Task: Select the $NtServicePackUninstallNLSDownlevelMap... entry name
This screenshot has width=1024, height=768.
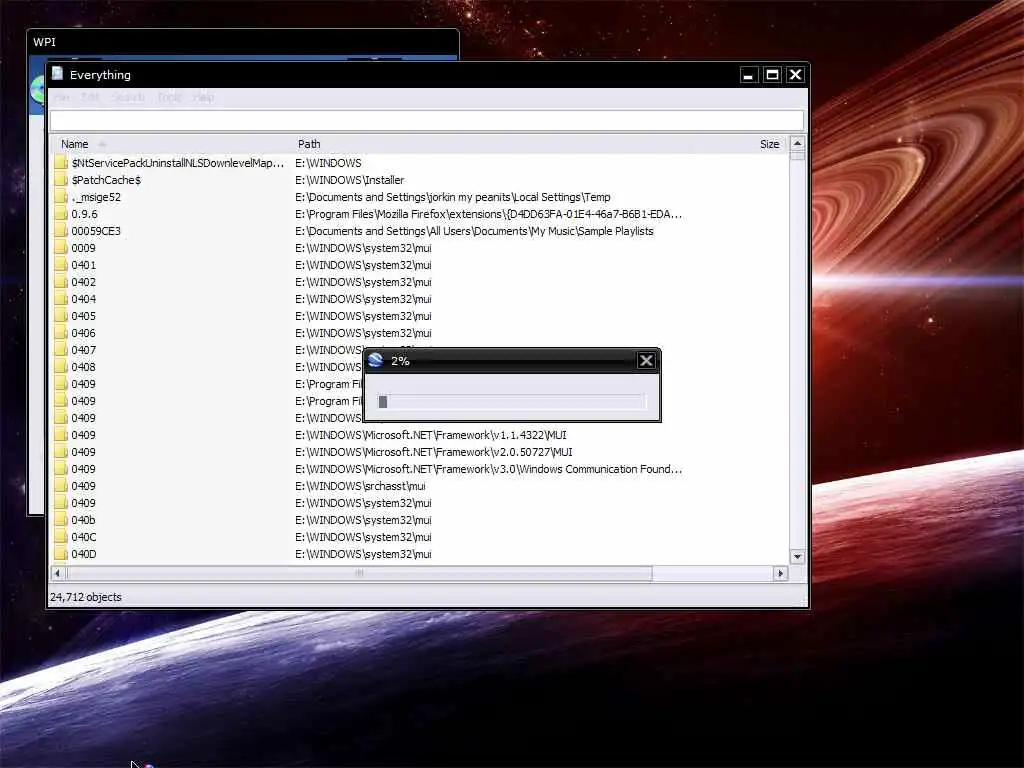Action: coord(178,163)
